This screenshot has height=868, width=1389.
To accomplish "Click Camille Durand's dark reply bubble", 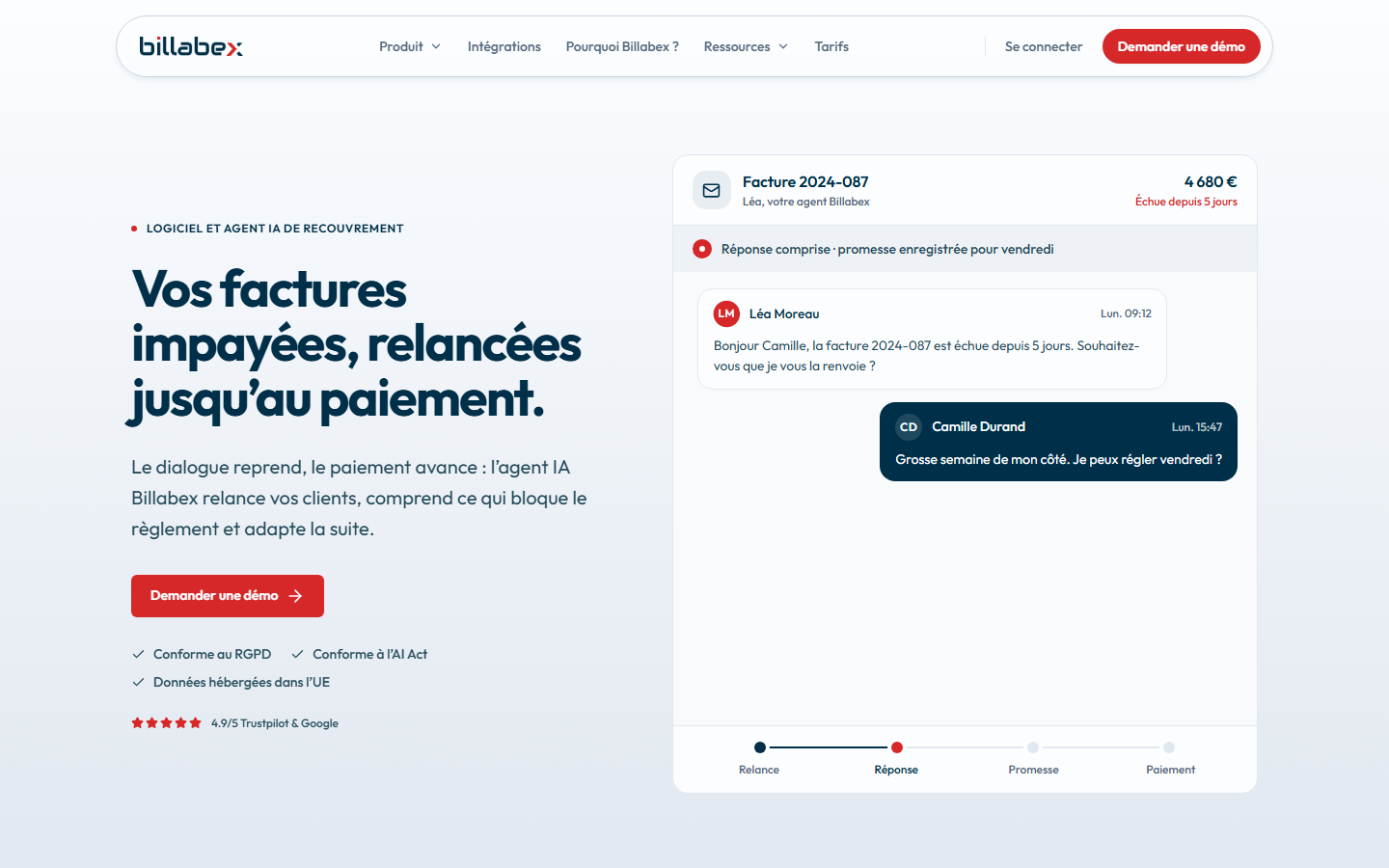I will click(1058, 442).
